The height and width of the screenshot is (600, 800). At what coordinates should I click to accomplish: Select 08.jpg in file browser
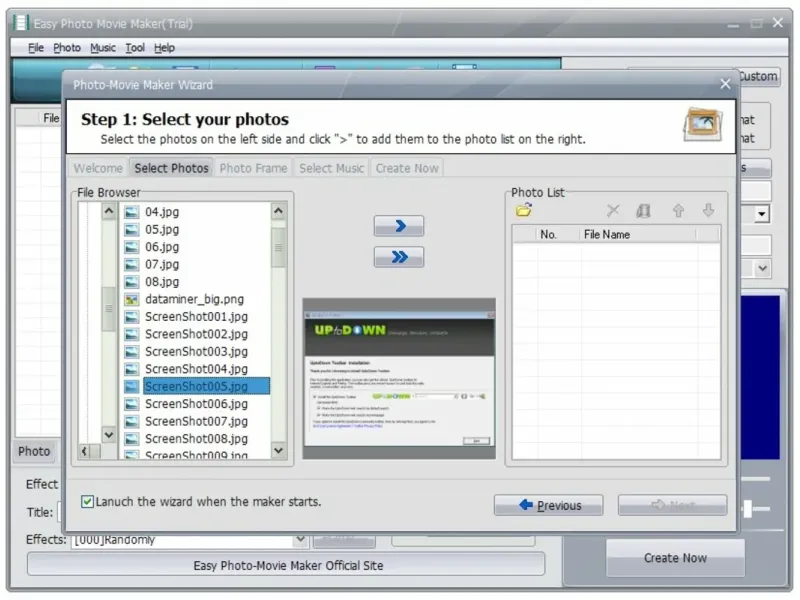point(162,282)
